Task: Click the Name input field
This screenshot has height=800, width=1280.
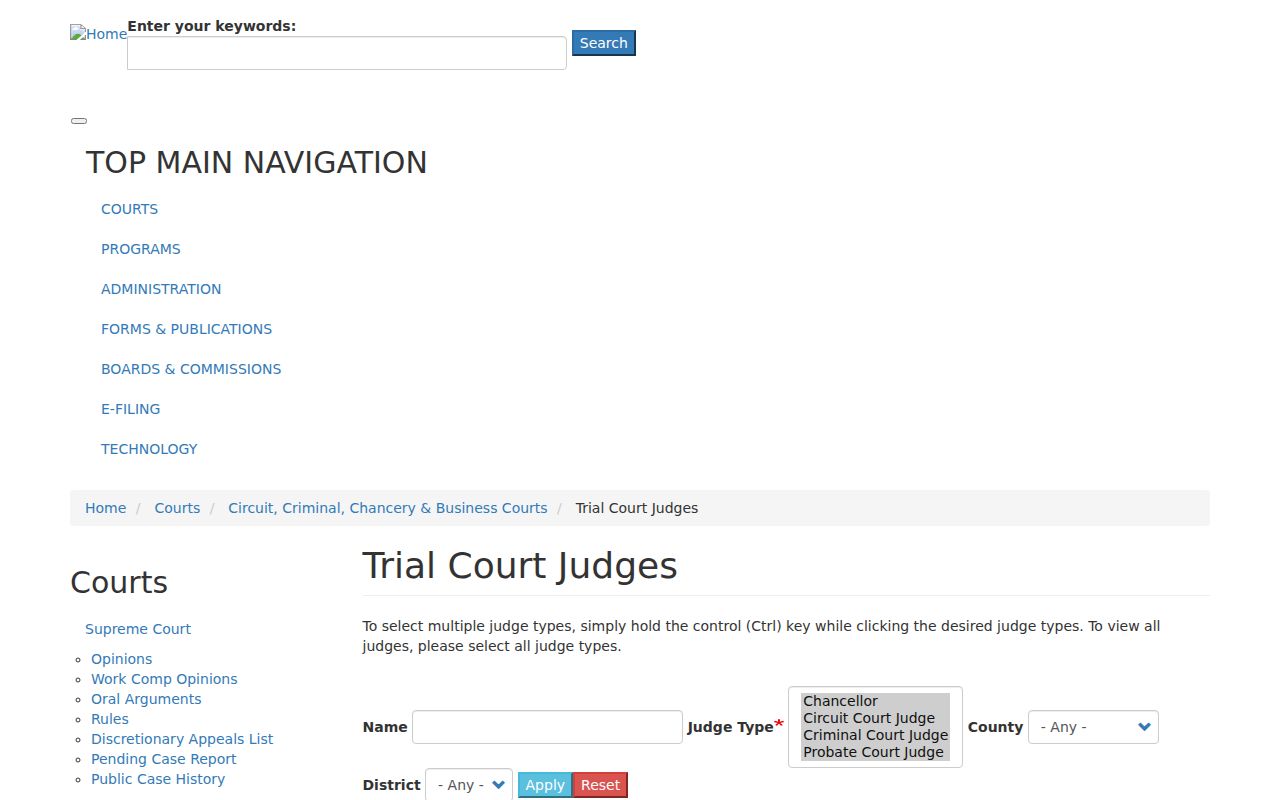Action: 547,727
